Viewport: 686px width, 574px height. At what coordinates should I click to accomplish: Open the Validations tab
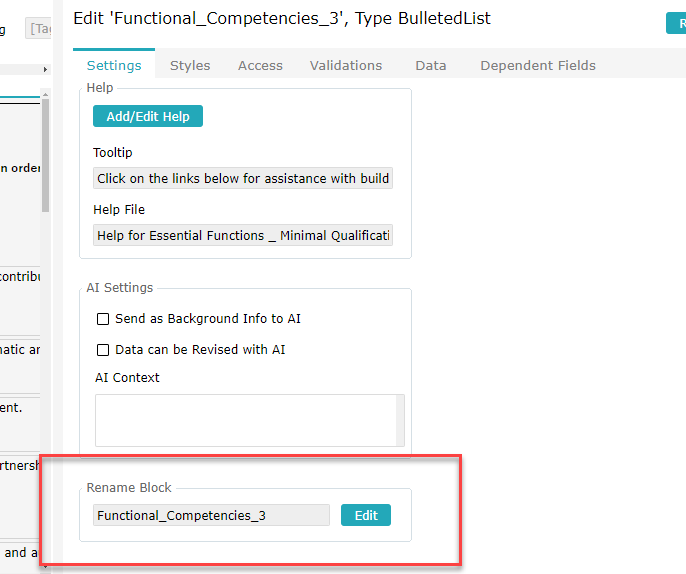(x=346, y=66)
